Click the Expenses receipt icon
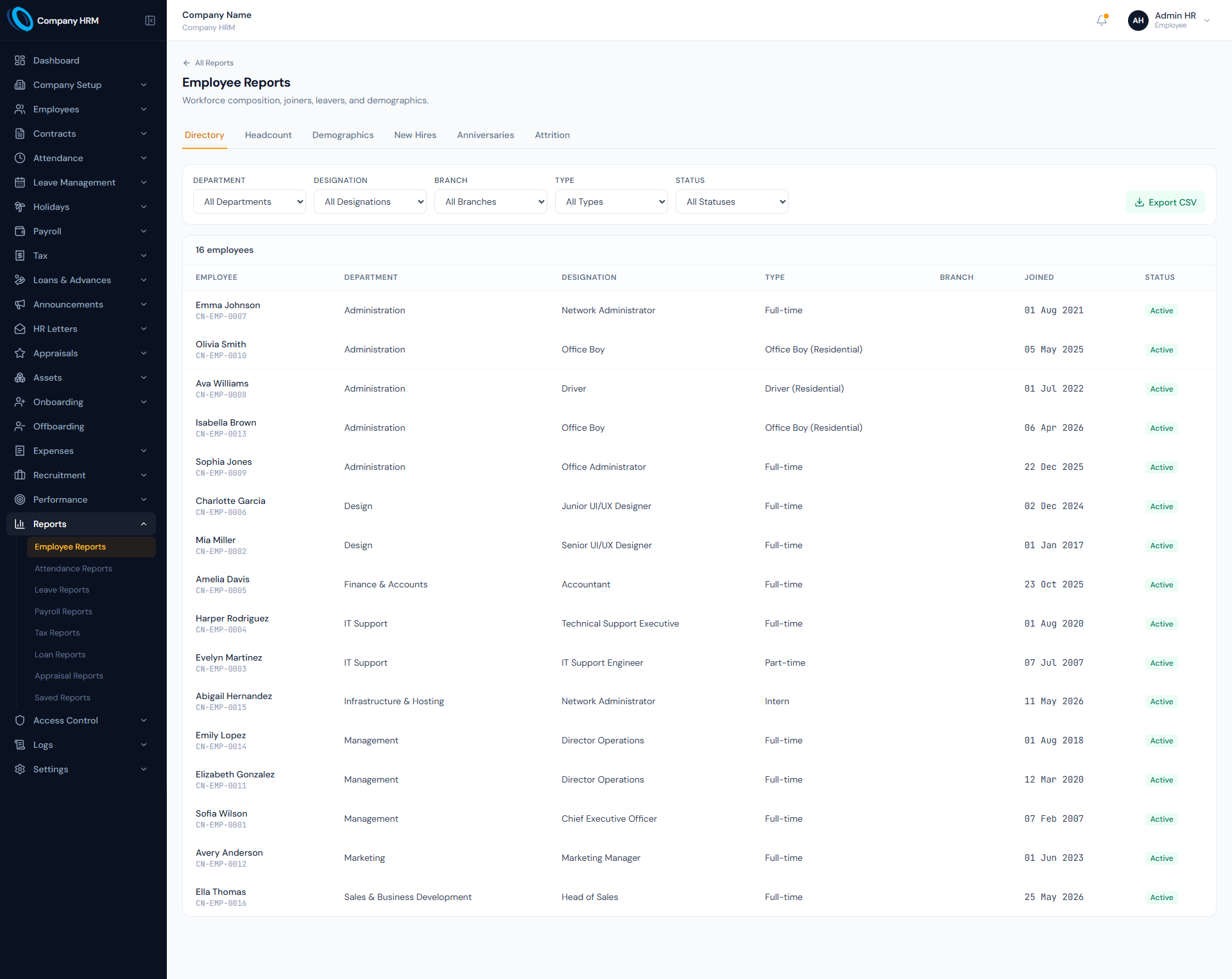Image resolution: width=1232 pixels, height=979 pixels. 20,451
